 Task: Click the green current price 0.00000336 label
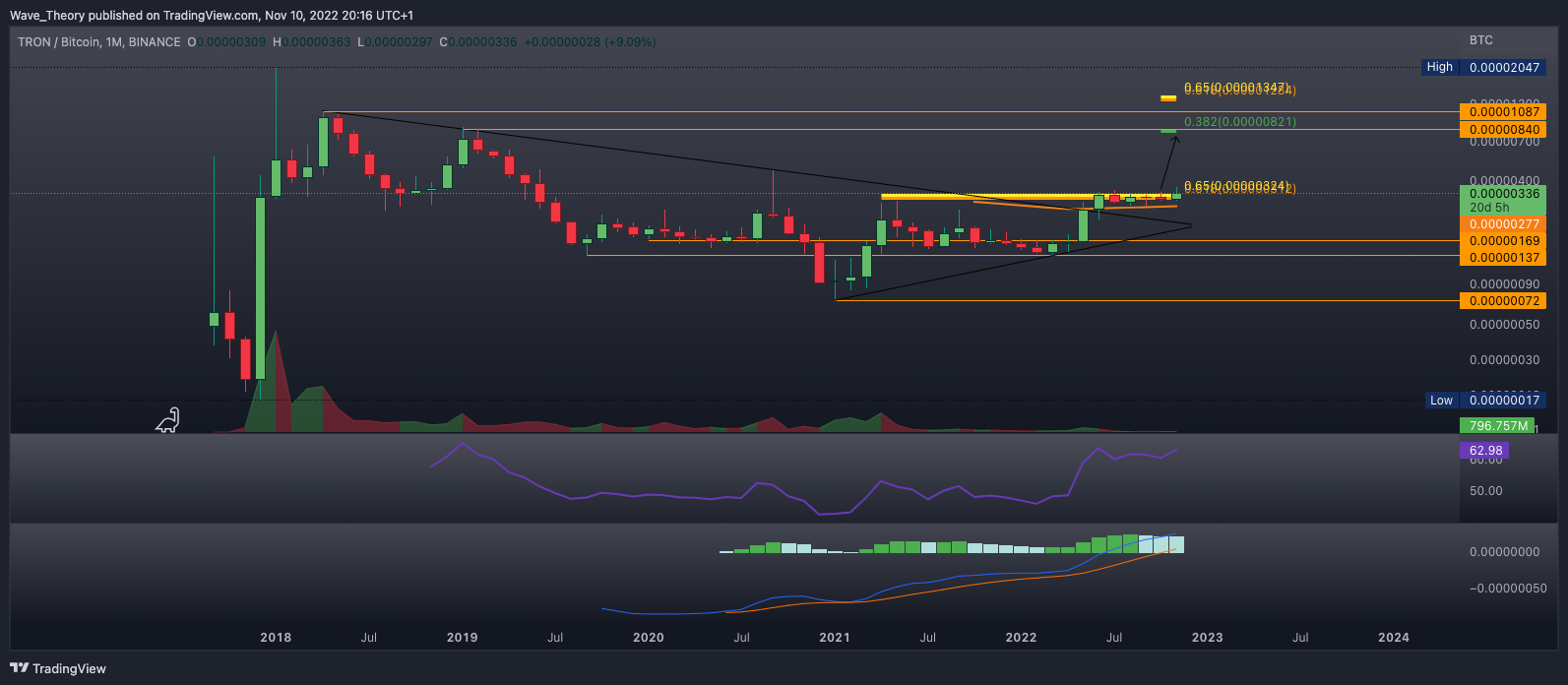1502,195
